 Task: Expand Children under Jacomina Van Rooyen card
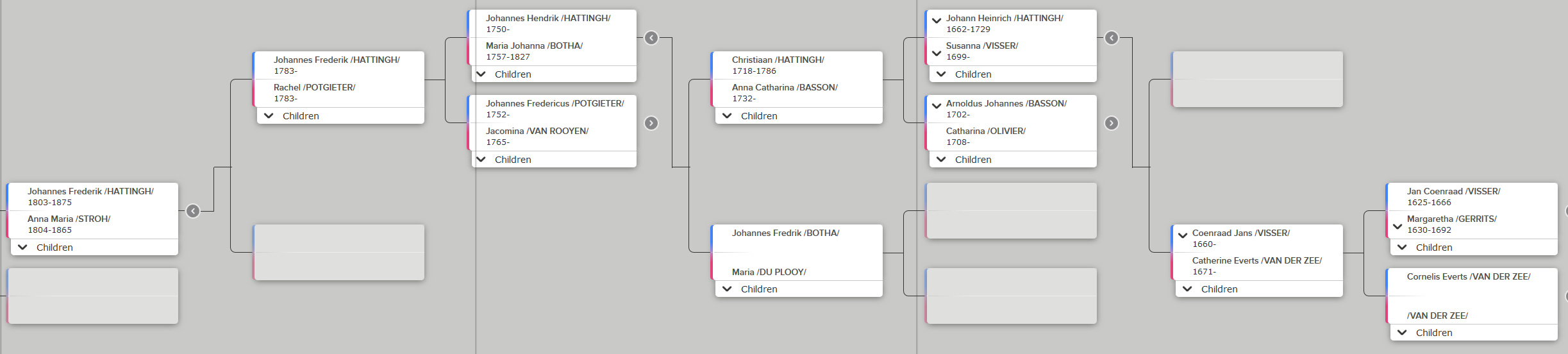[554, 159]
